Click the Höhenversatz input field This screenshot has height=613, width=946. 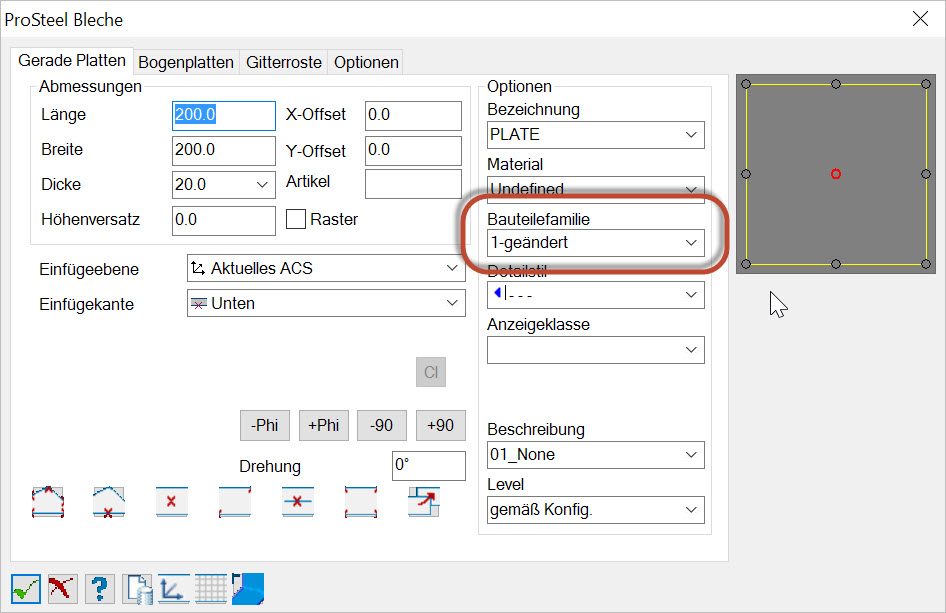pos(224,220)
